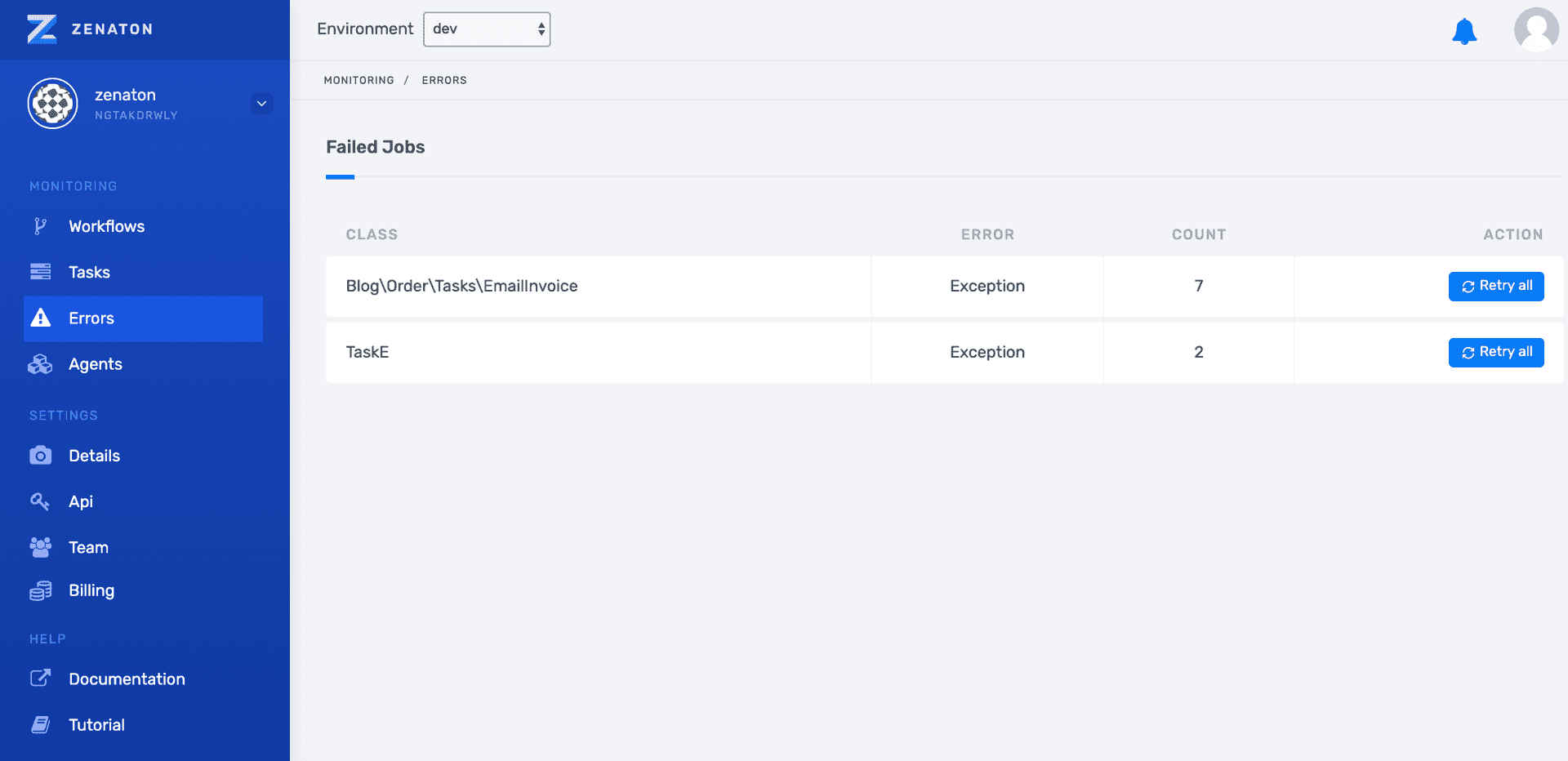The width and height of the screenshot is (1568, 761).
Task: Click the Tasks list icon
Action: (40, 272)
